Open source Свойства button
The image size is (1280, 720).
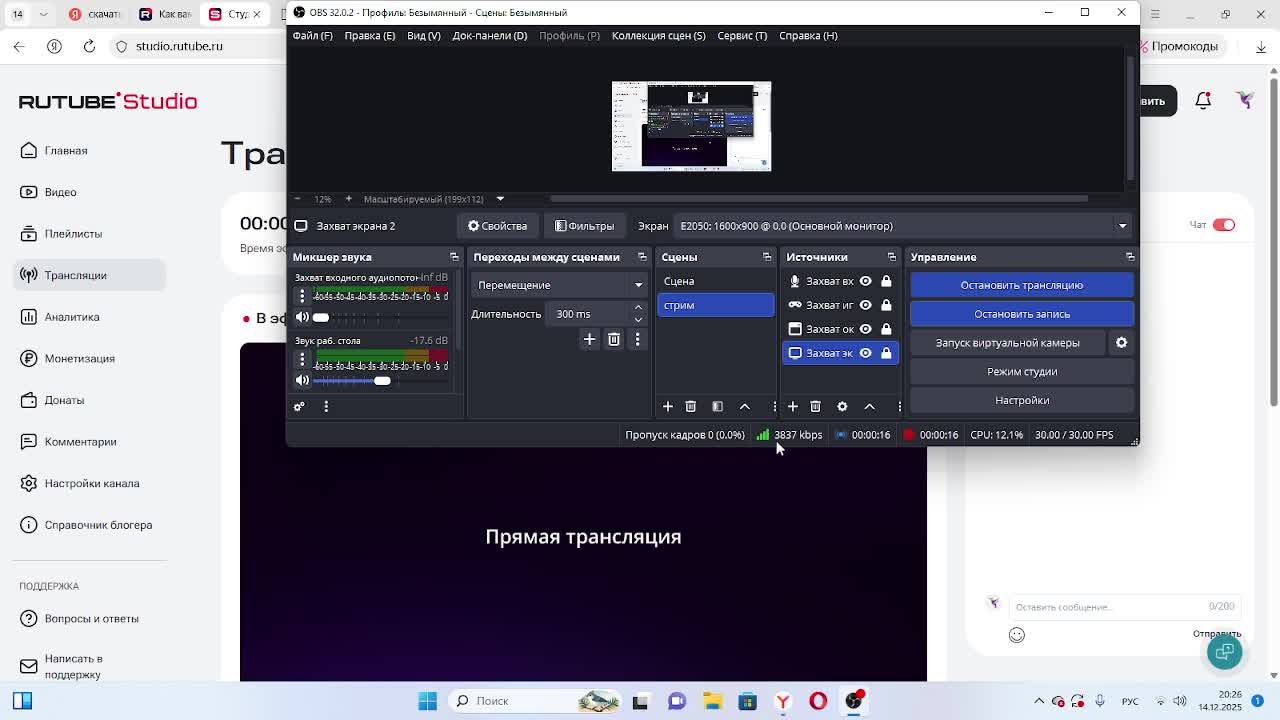[x=497, y=226]
